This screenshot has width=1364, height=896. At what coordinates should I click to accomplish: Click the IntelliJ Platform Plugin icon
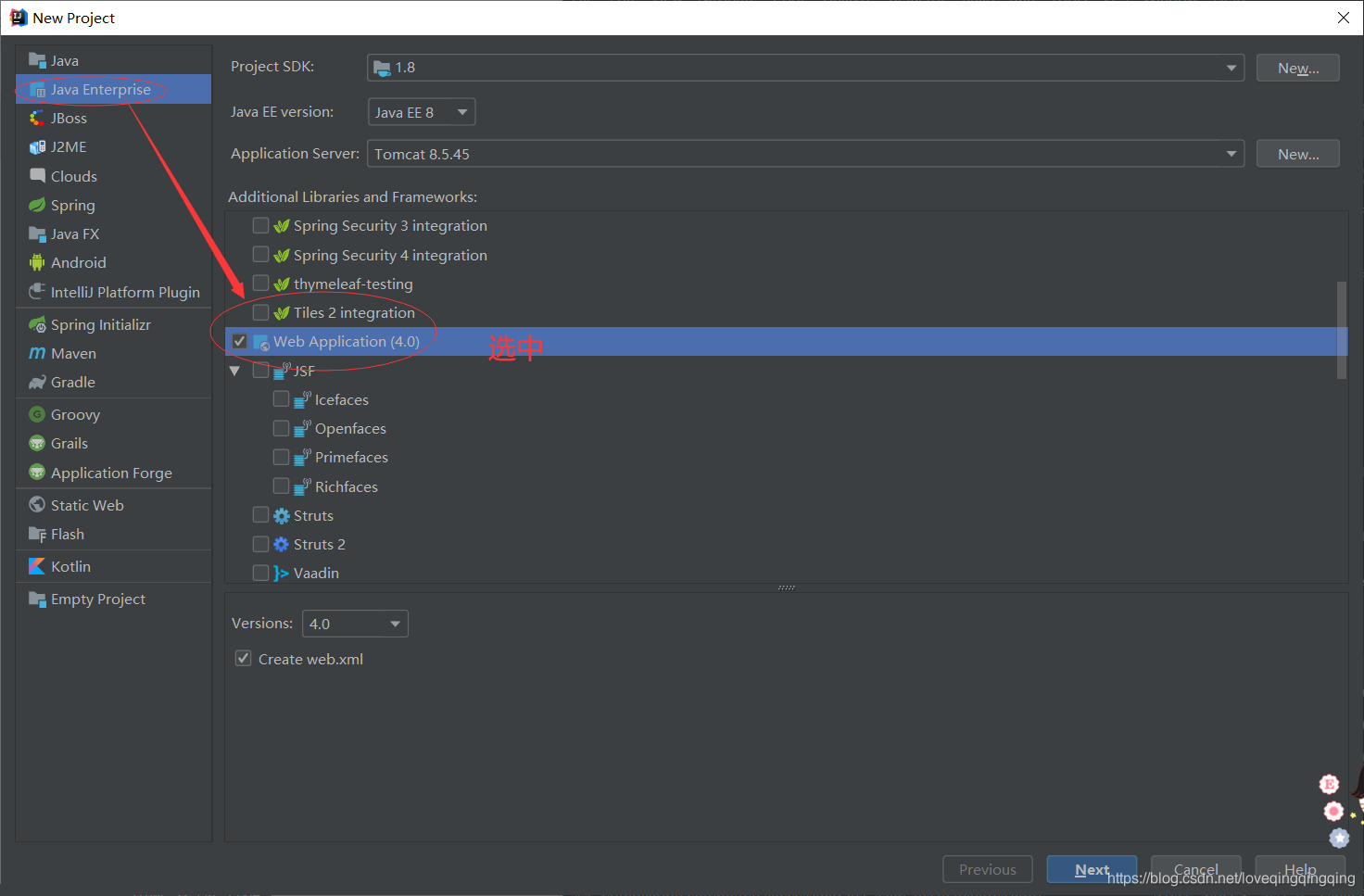coord(37,291)
